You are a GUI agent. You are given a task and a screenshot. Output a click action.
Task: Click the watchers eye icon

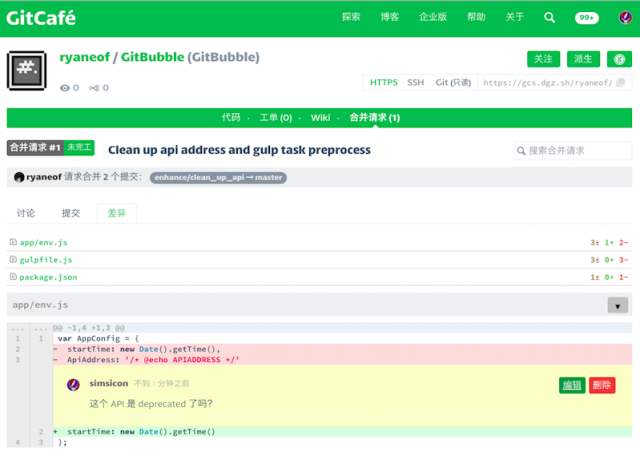[64, 88]
